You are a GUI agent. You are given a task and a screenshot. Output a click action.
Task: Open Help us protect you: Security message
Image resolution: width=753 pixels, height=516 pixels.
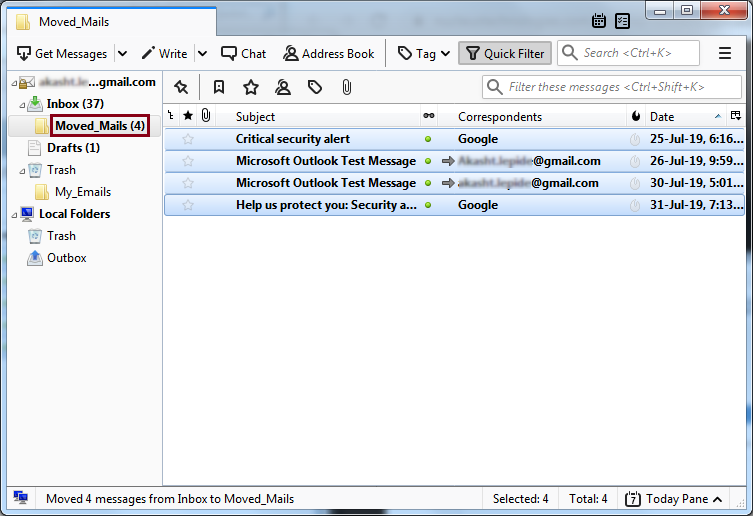click(326, 205)
